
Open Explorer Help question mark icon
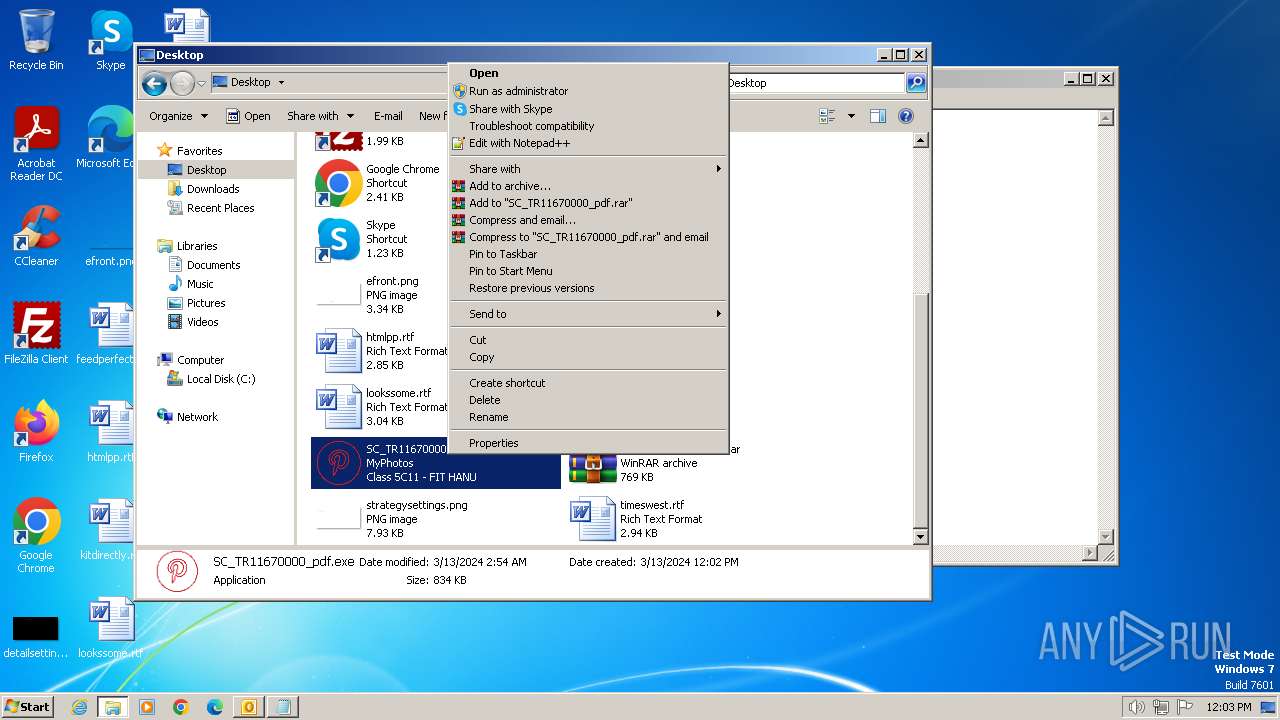[906, 116]
